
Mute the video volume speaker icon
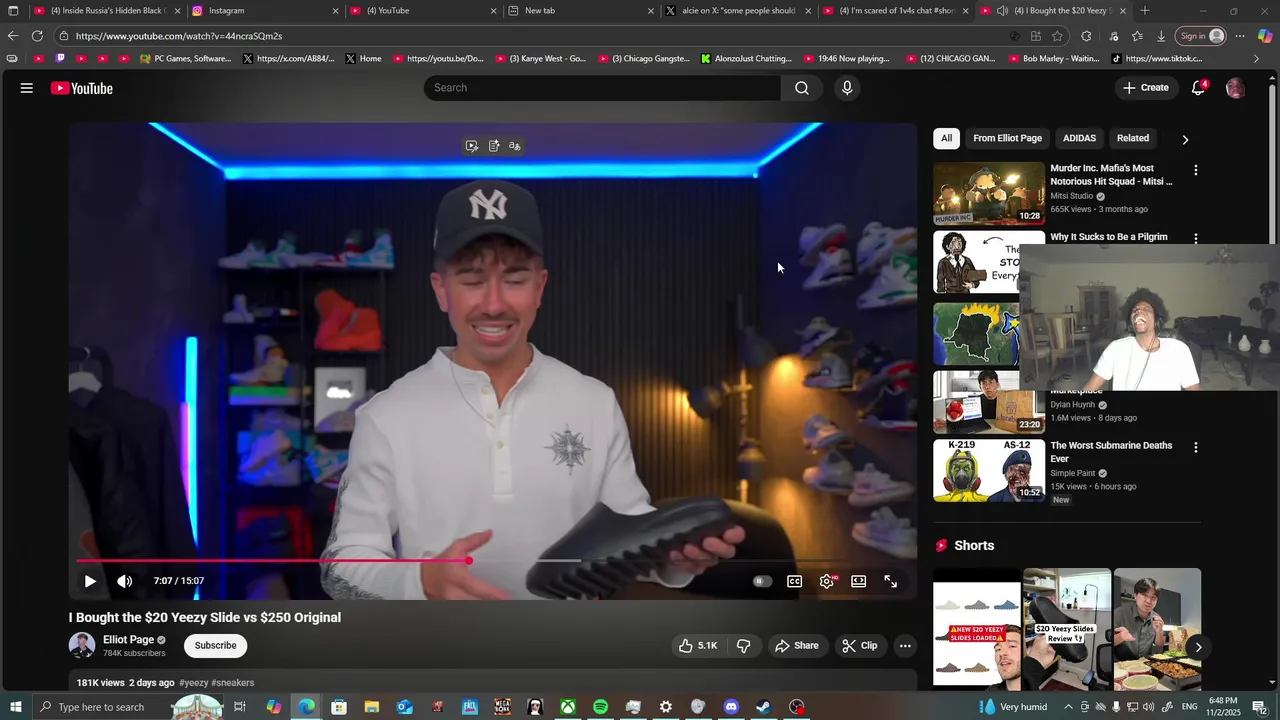click(x=124, y=581)
